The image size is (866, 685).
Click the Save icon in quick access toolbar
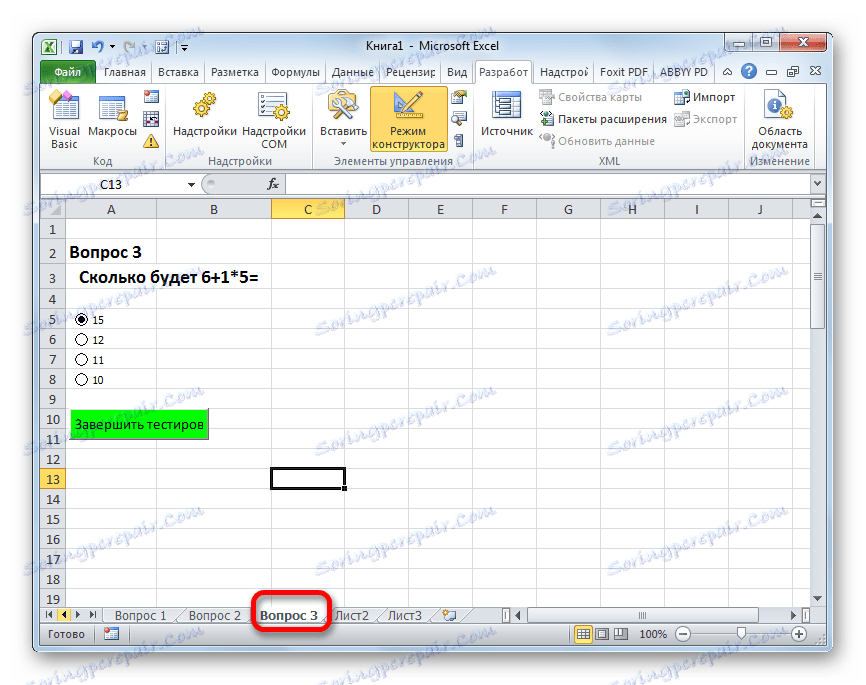pyautogui.click(x=76, y=47)
